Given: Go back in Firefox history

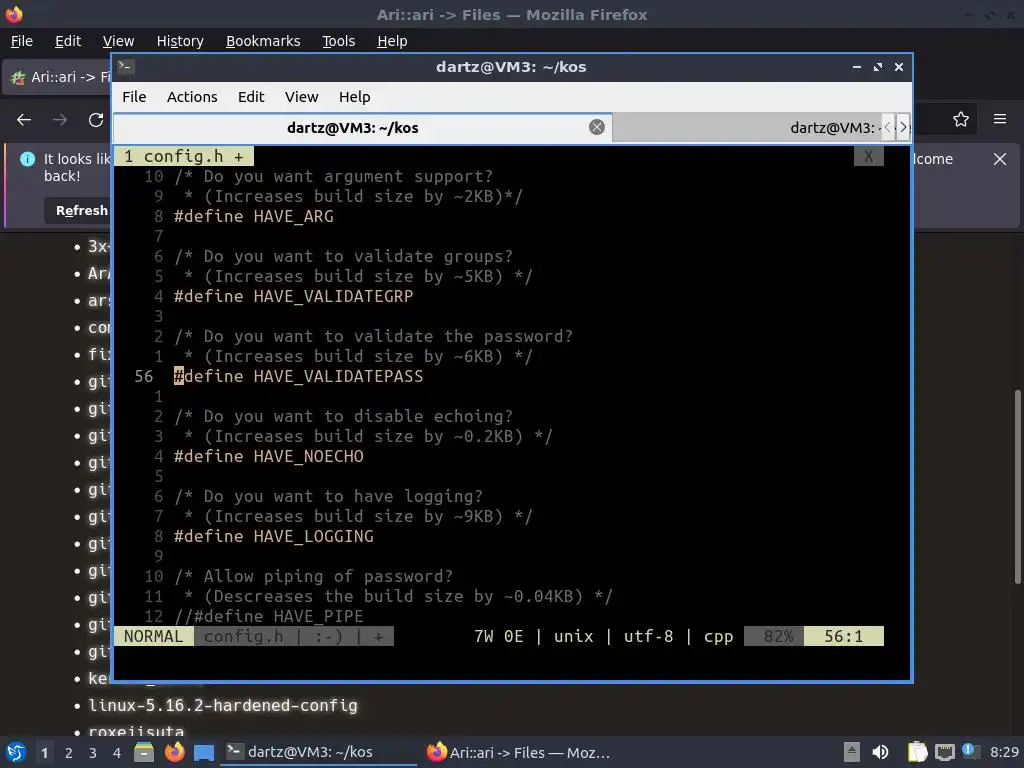Looking at the screenshot, I should tap(24, 120).
